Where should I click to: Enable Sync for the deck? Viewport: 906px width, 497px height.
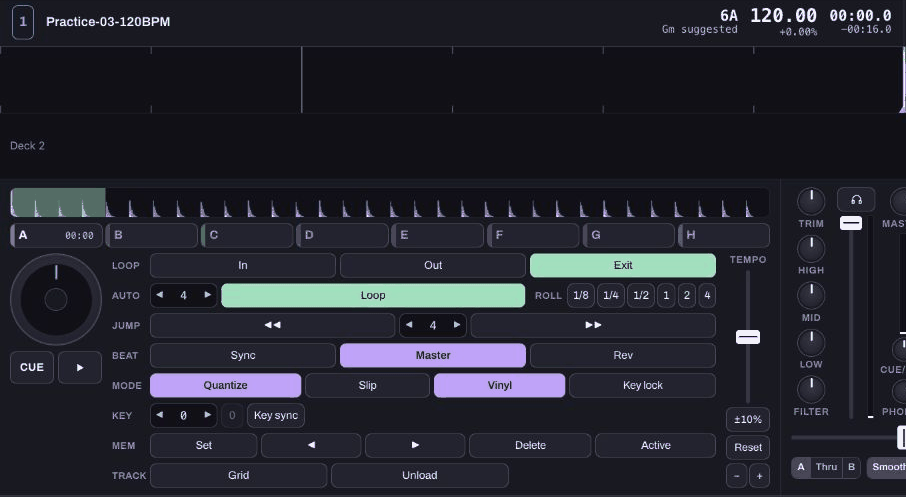243,355
